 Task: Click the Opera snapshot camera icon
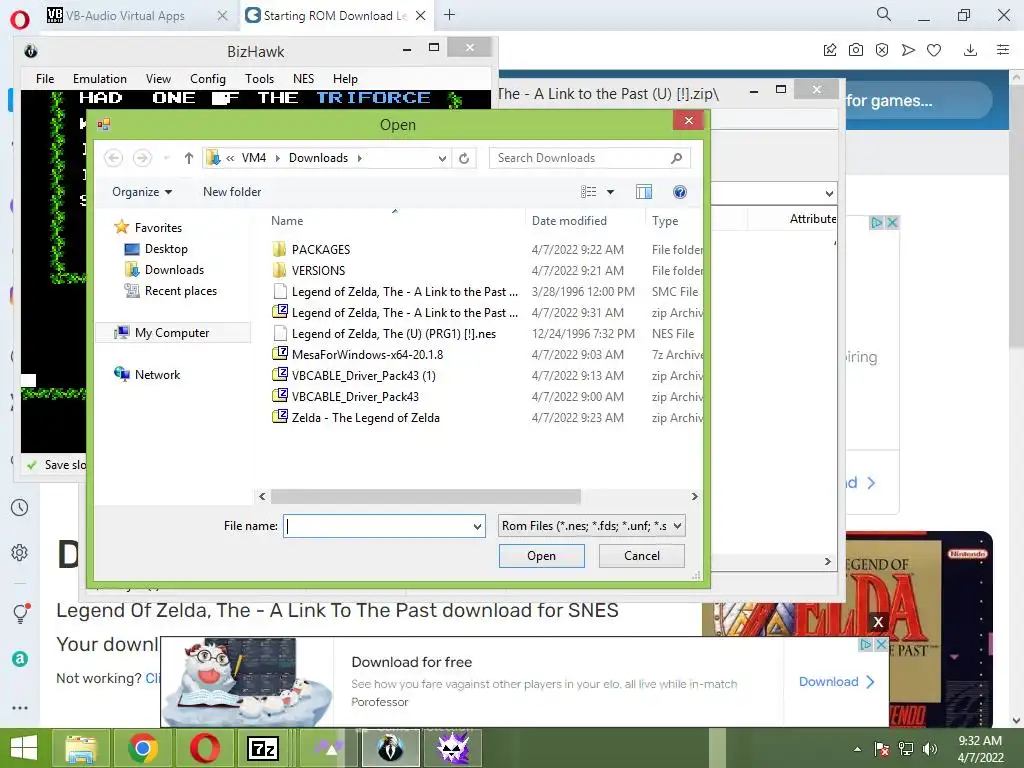pyautogui.click(x=856, y=50)
